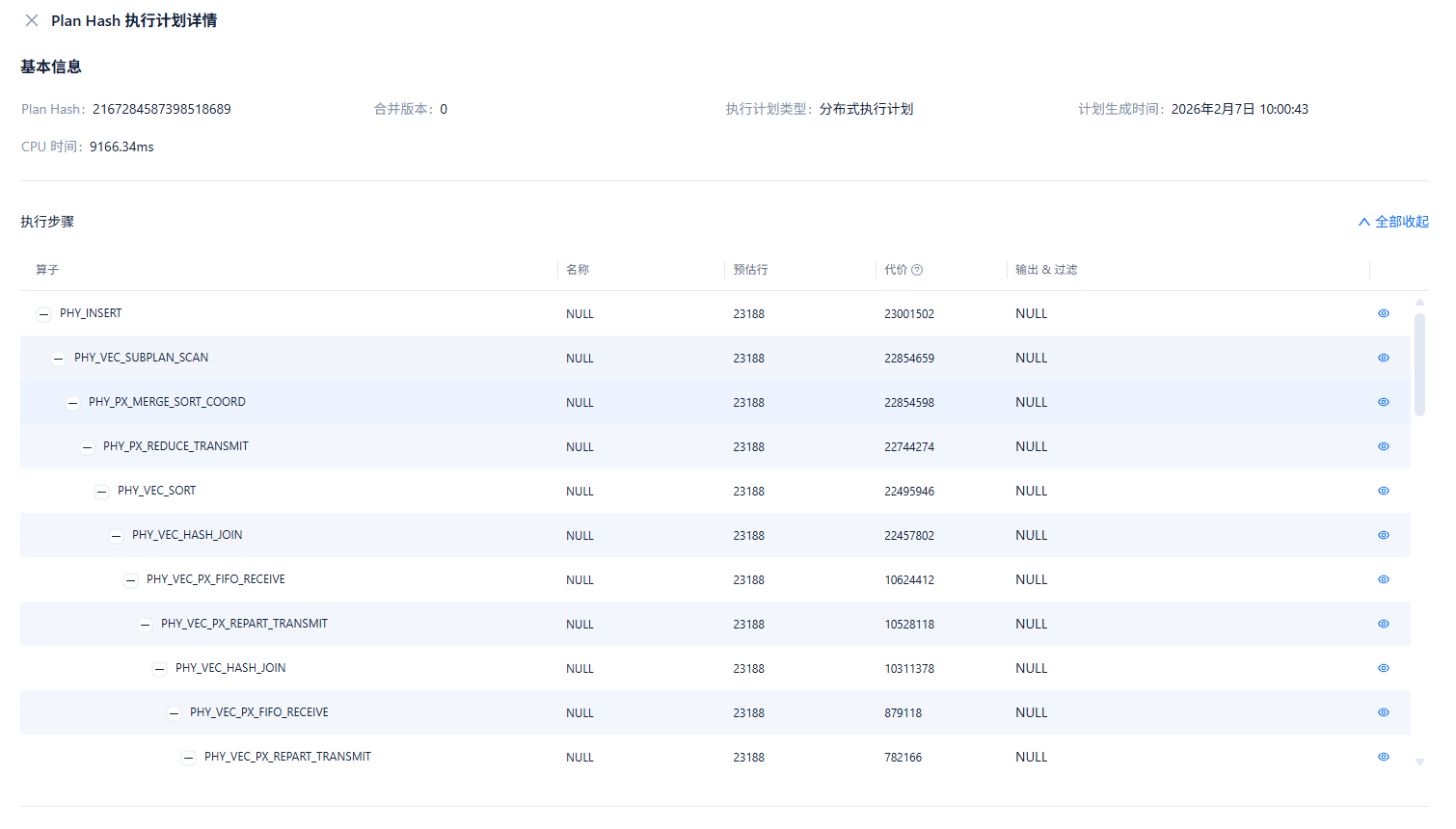Image resolution: width=1456 pixels, height=829 pixels.
Task: View PHY_VEC_SORT details with eye icon
Action: [1383, 491]
